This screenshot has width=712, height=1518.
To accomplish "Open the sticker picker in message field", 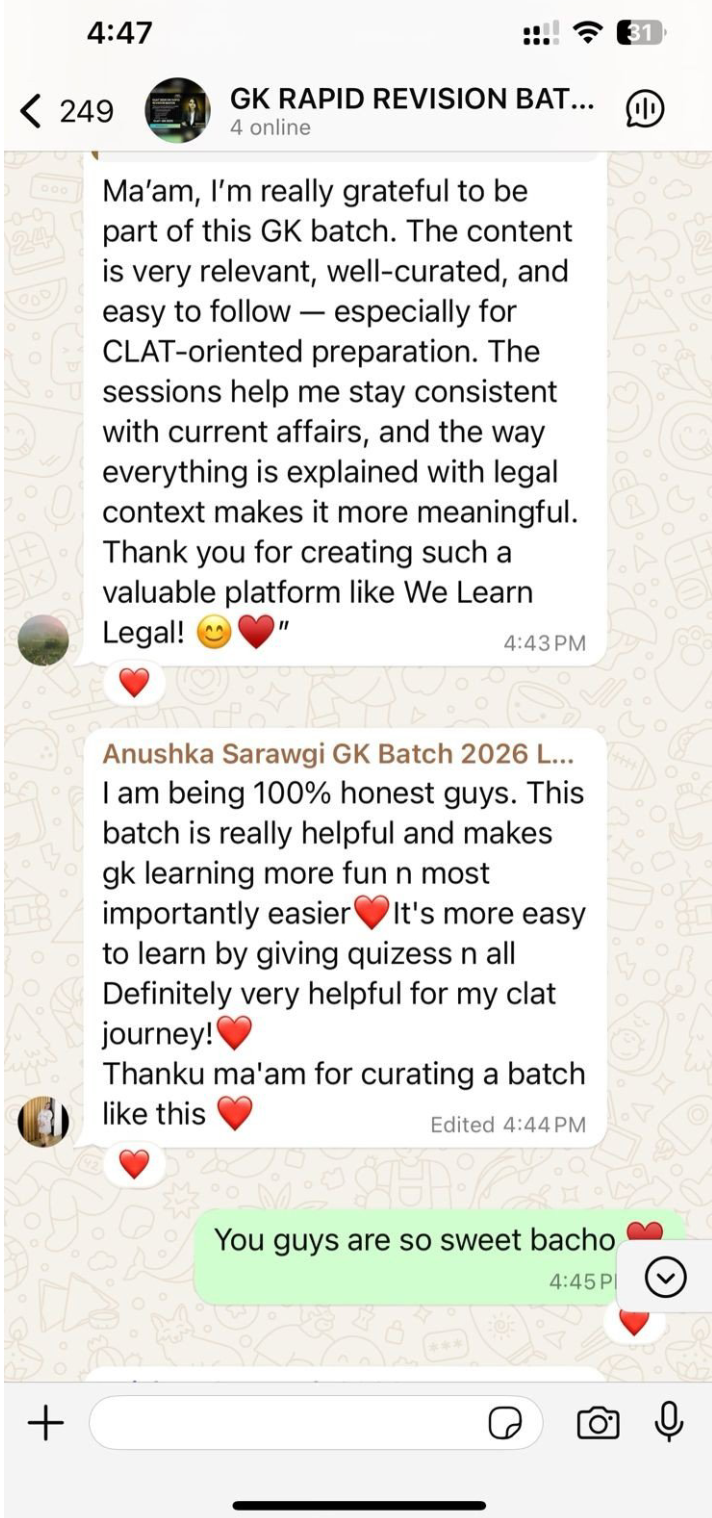I will coord(505,1423).
